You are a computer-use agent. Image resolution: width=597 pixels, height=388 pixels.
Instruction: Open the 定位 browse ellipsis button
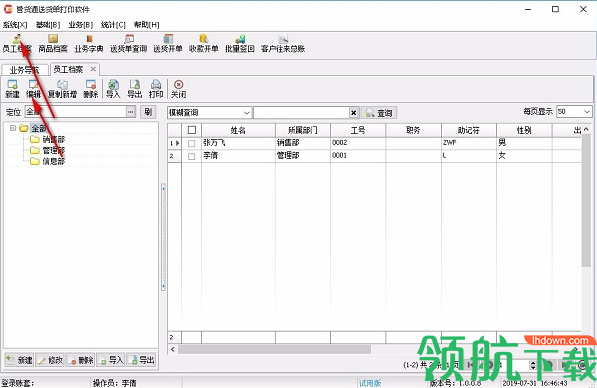[131, 112]
